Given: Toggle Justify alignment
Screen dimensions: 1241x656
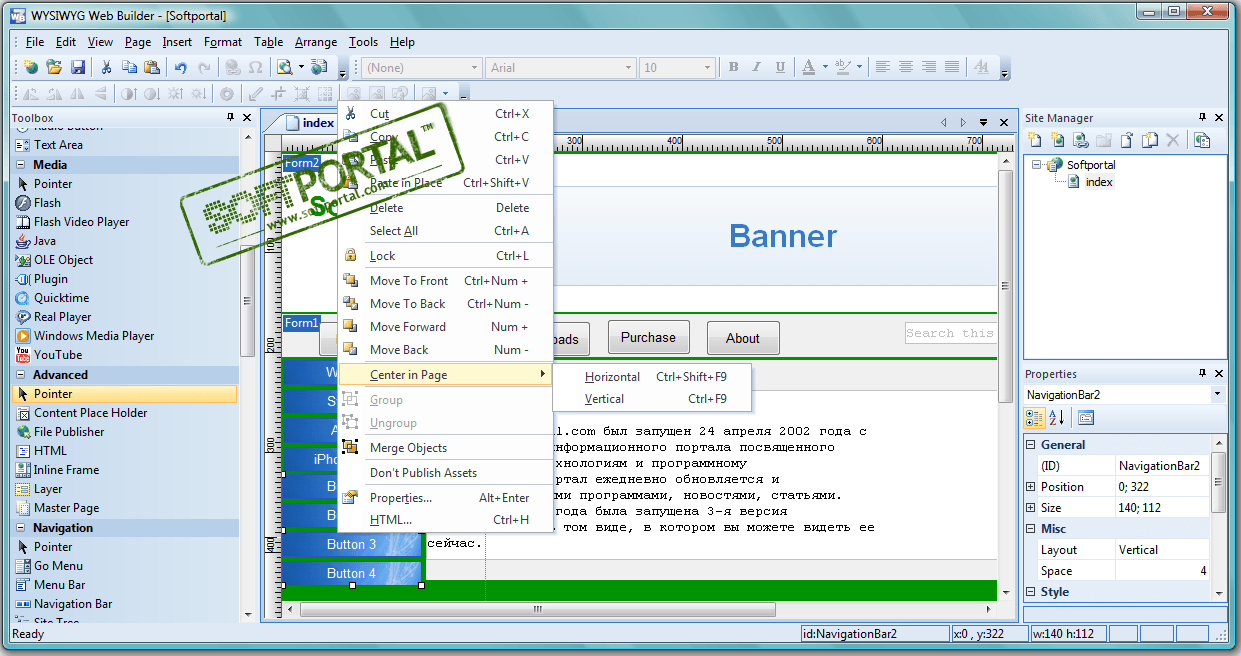Looking at the screenshot, I should (952, 67).
